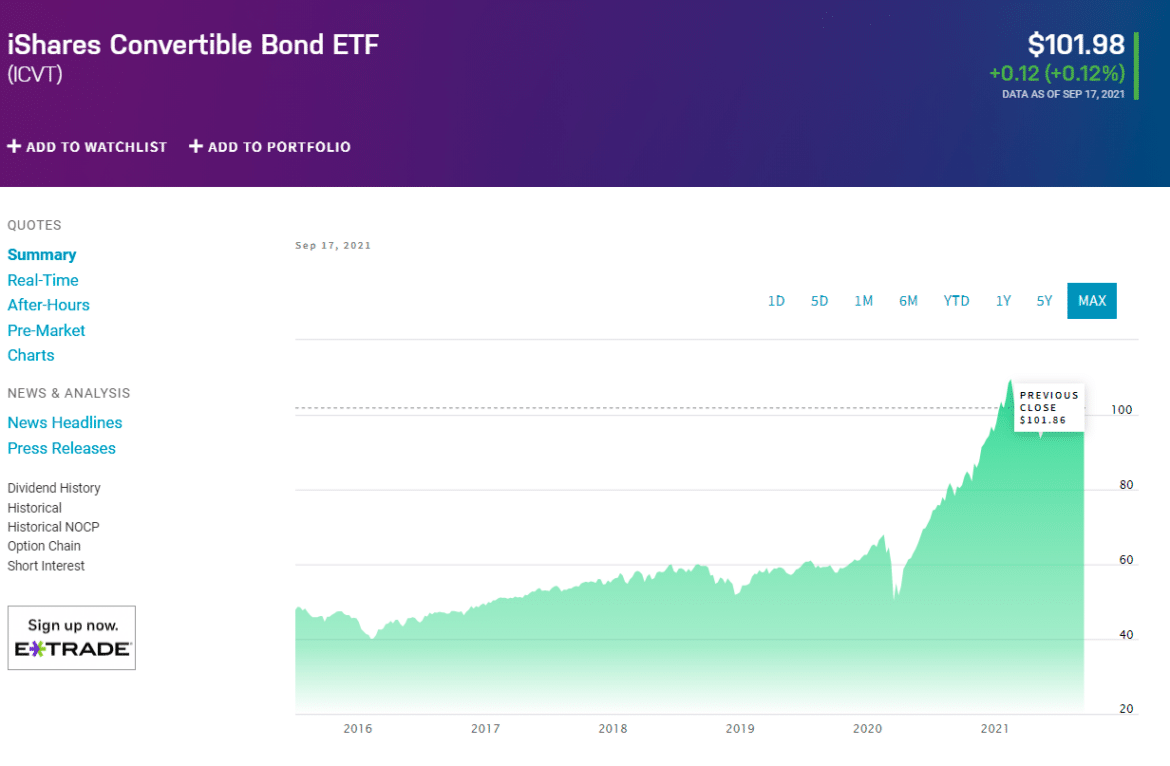
Task: Open the Dividend History page
Action: pos(53,487)
